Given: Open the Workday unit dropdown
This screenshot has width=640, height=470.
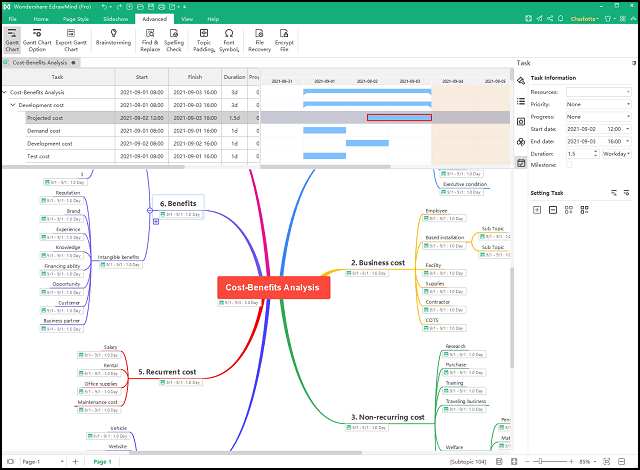Looking at the screenshot, I should pyautogui.click(x=616, y=154).
